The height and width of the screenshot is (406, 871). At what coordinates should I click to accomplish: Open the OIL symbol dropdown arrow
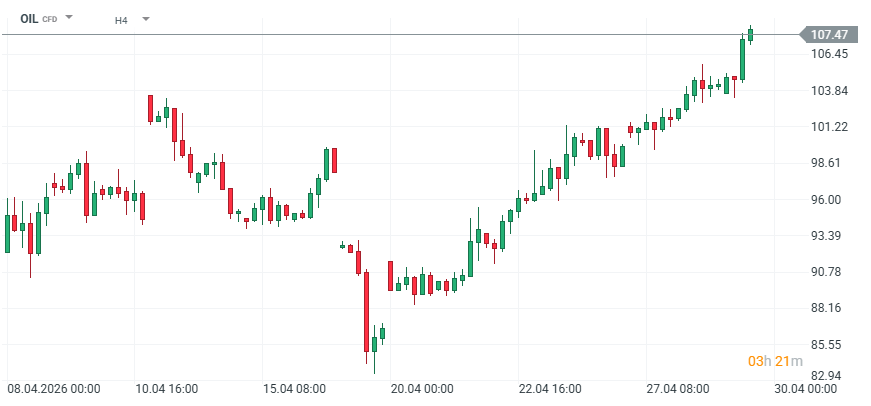(x=69, y=18)
